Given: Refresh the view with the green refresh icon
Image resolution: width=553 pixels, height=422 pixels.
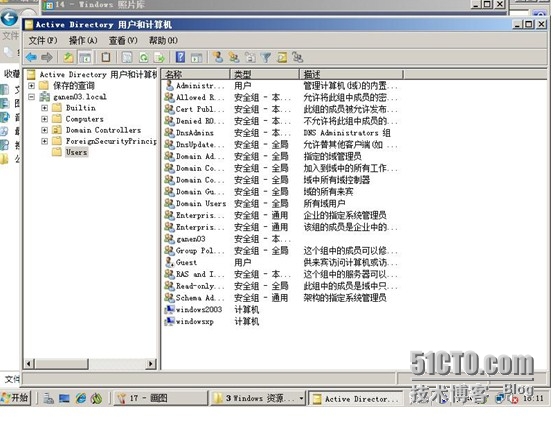Looking at the screenshot, I should tap(144, 57).
